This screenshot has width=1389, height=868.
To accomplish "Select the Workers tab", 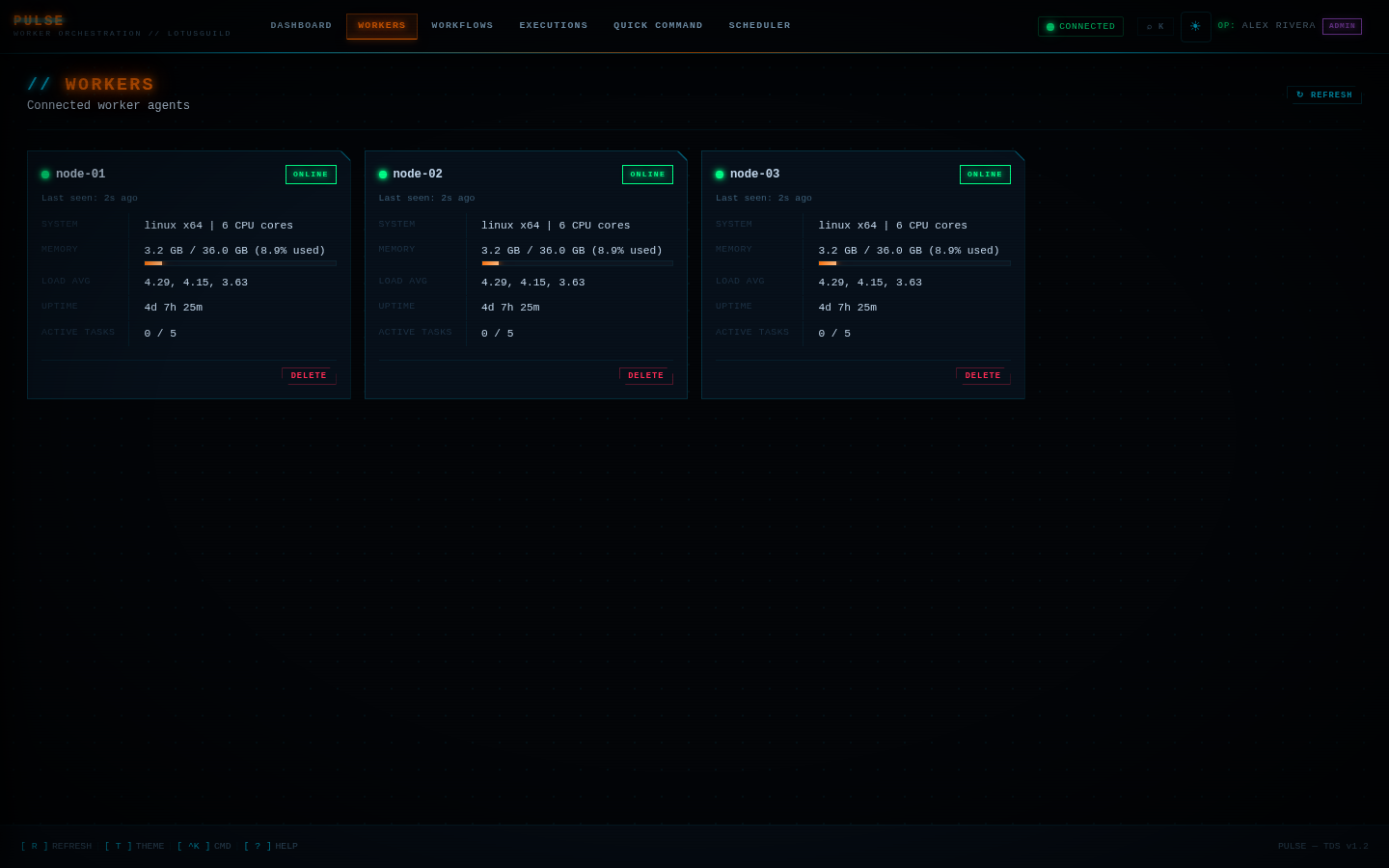I will 382,26.
